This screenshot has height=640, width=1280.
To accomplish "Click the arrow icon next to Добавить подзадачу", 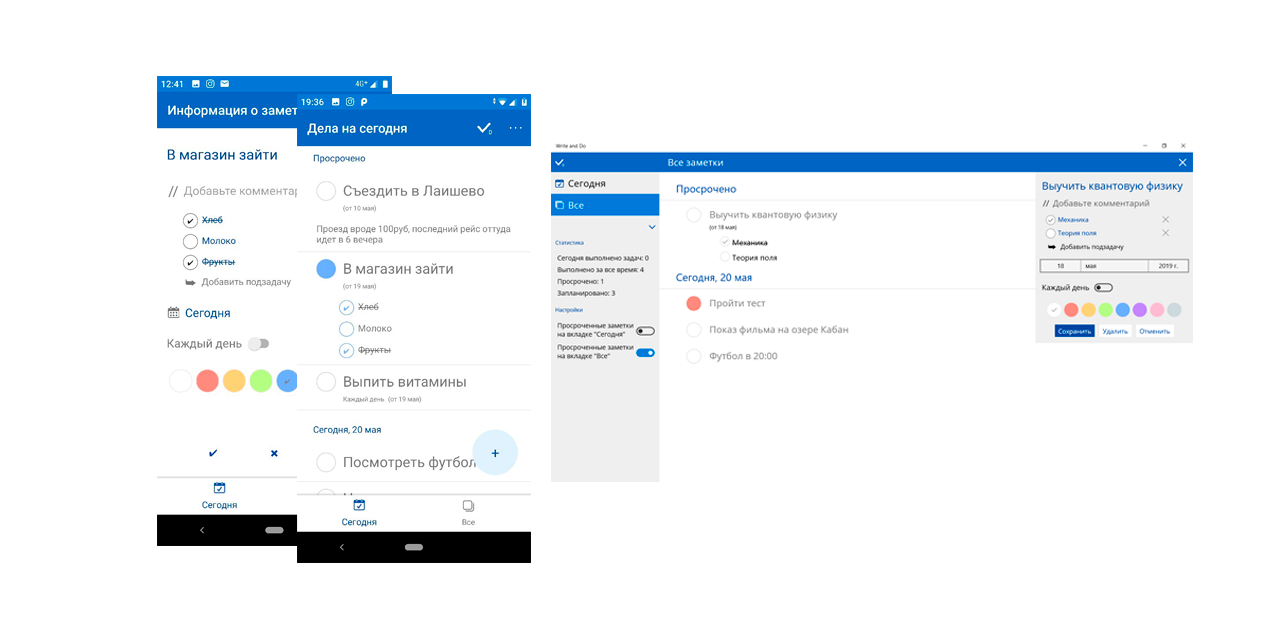I will [1052, 246].
